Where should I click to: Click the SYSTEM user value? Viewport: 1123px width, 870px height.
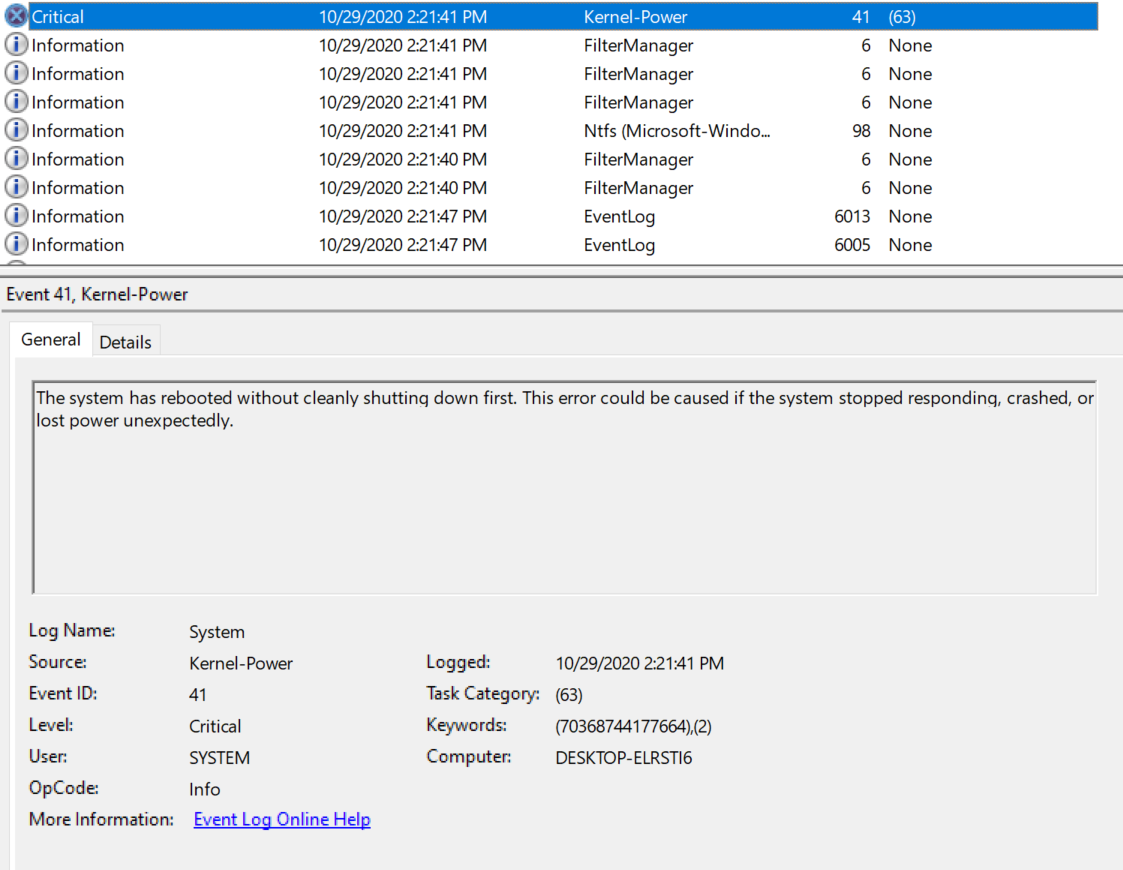point(219,758)
